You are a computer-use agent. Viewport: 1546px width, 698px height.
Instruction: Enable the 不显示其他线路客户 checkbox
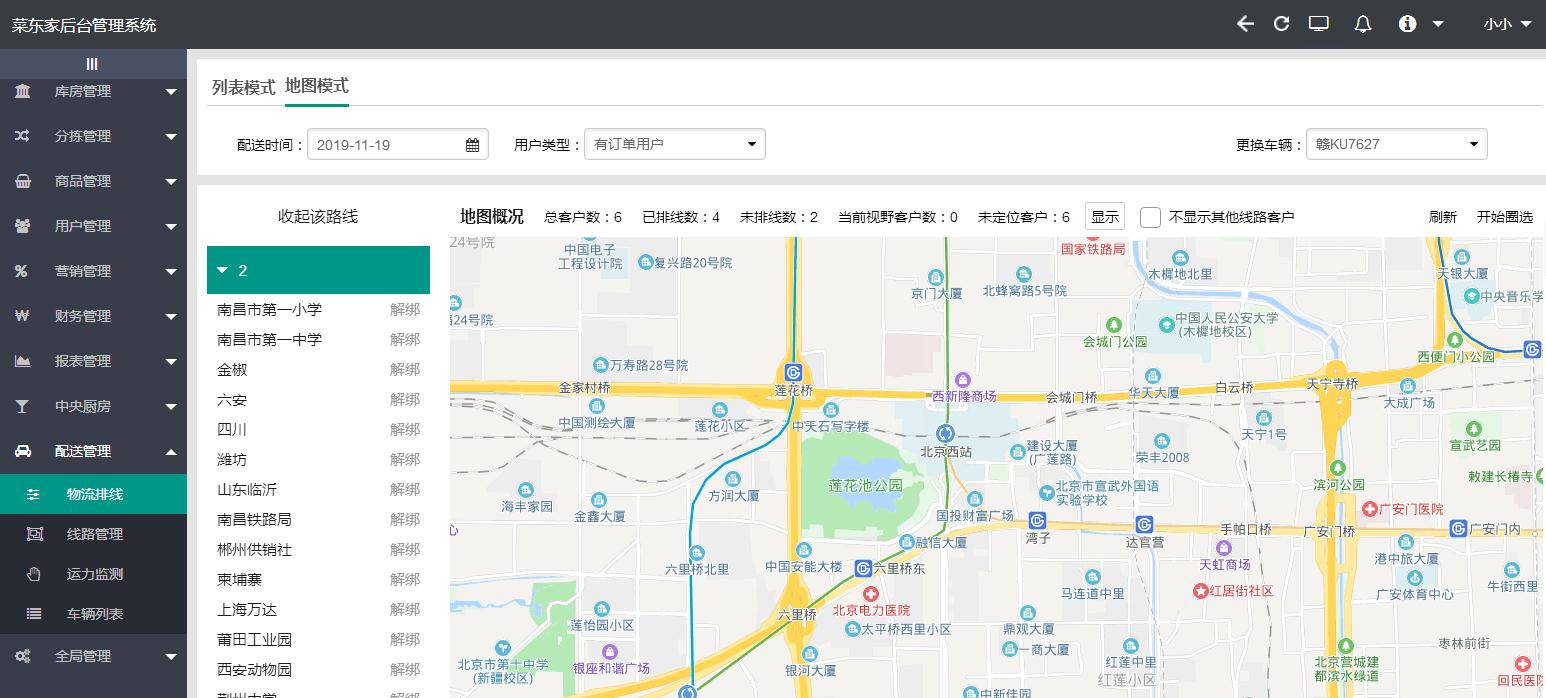point(1150,217)
